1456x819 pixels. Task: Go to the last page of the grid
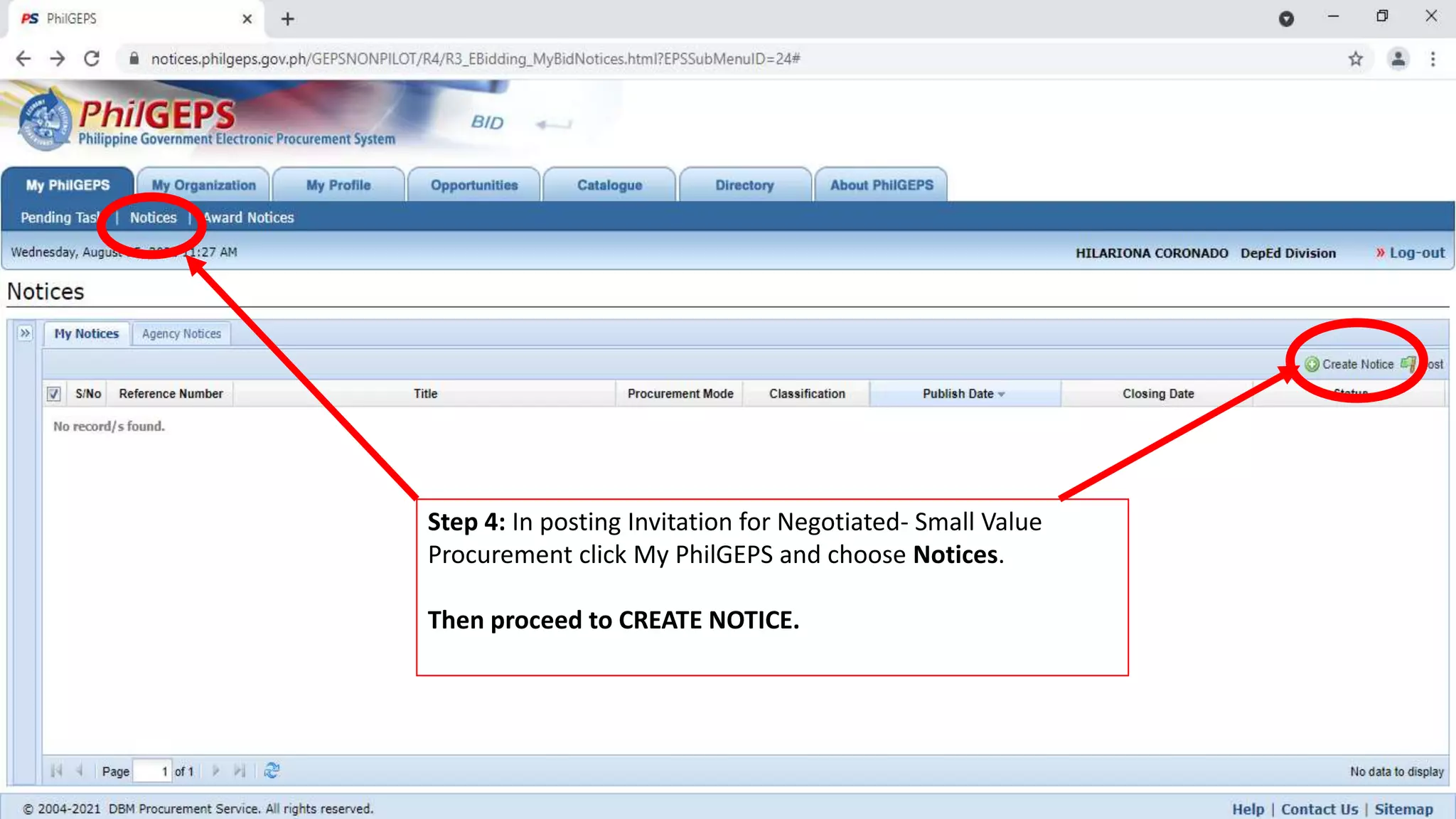point(240,771)
